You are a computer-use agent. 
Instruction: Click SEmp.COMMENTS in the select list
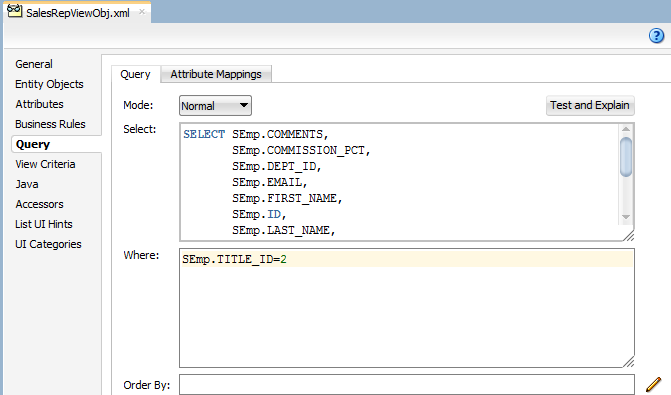click(280, 134)
